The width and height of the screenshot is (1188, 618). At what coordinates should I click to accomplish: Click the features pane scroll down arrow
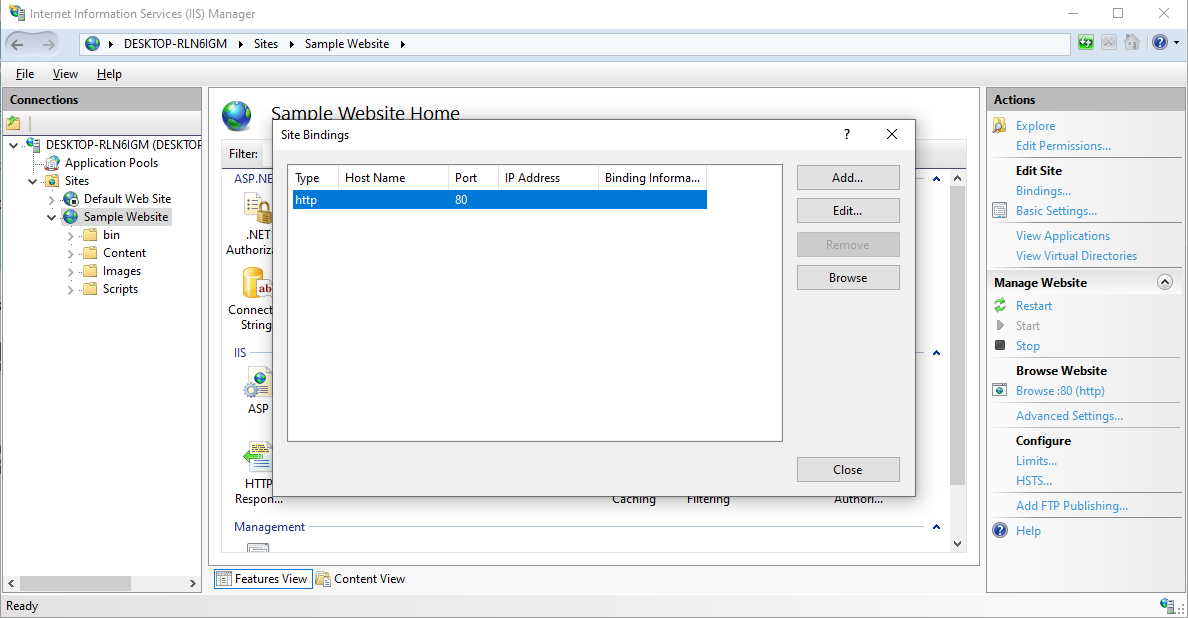pyautogui.click(x=958, y=544)
